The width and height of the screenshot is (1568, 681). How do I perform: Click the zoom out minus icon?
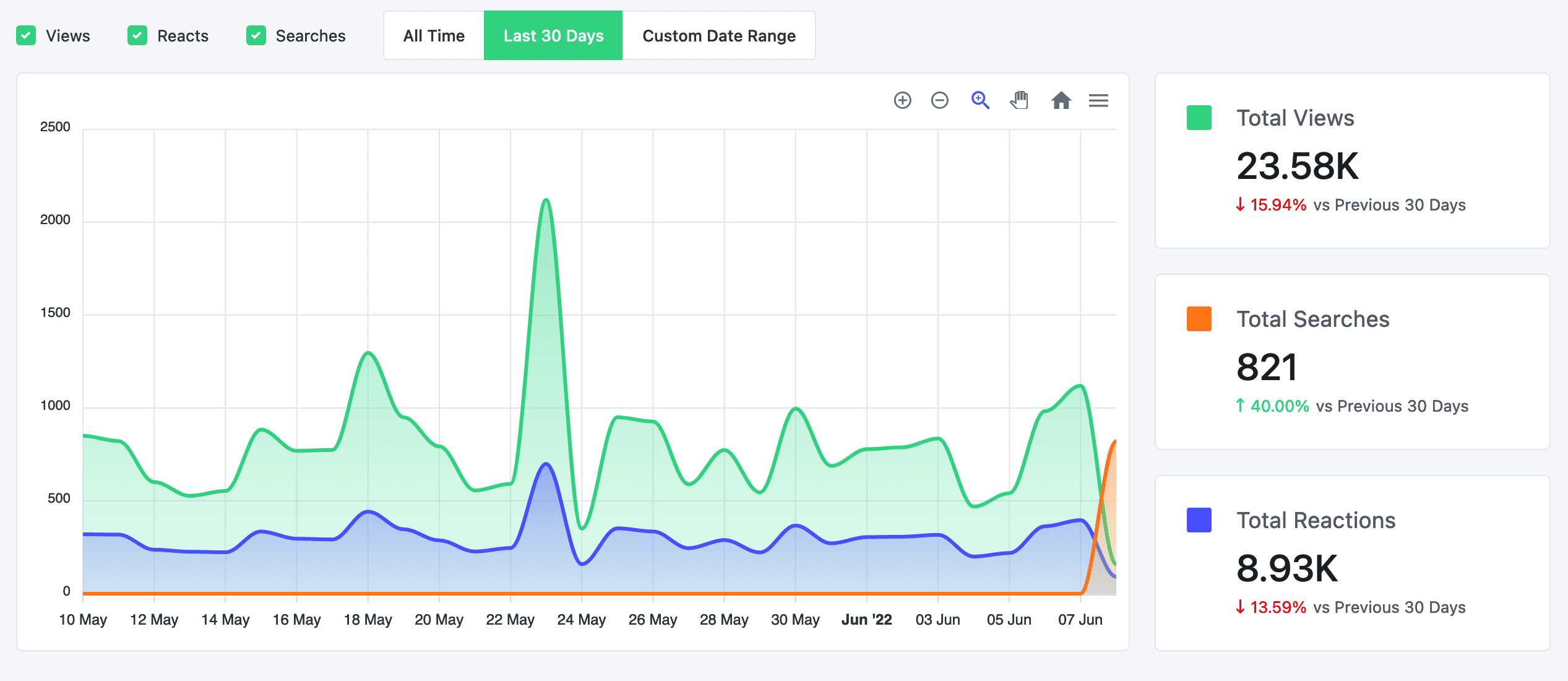(939, 100)
